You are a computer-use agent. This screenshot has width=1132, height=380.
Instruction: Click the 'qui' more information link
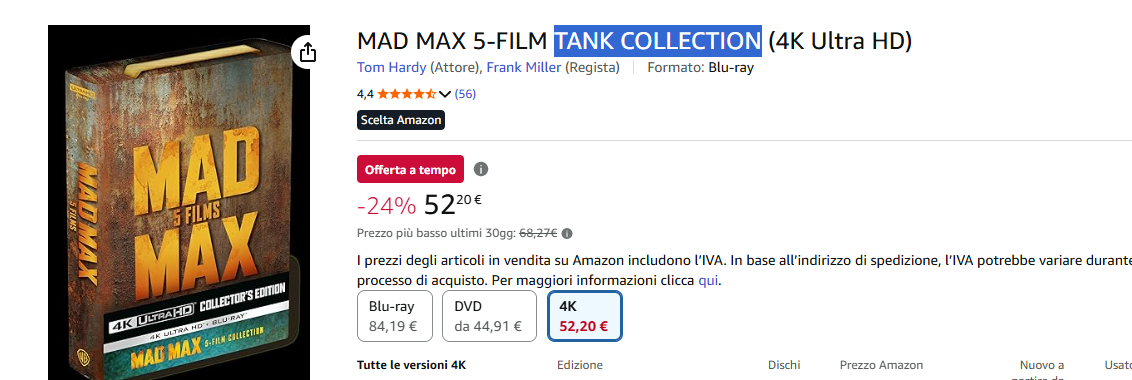click(x=708, y=280)
